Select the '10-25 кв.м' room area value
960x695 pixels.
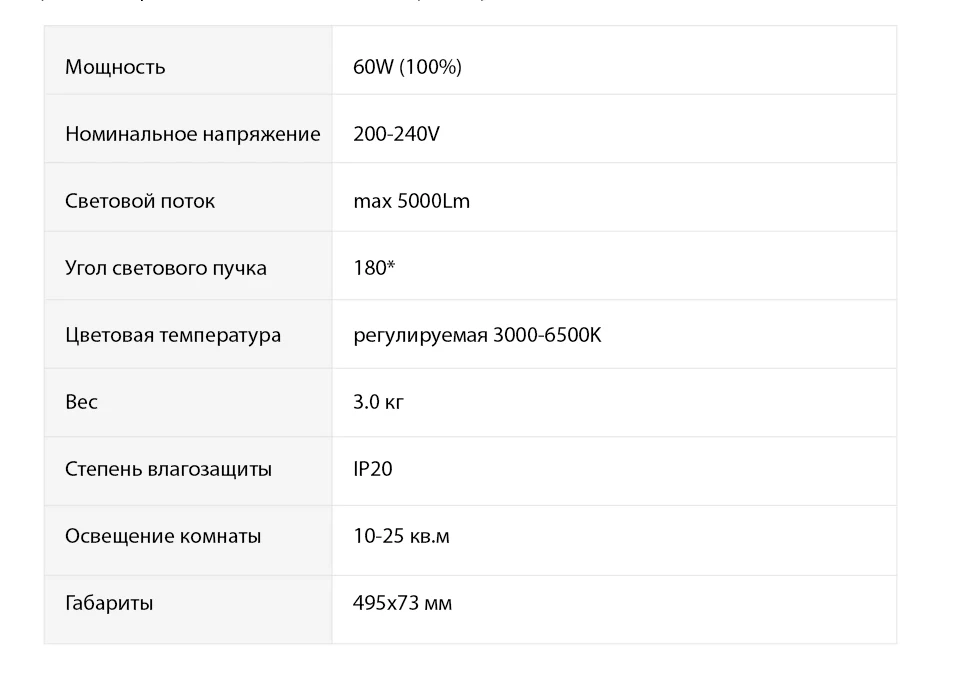point(401,536)
